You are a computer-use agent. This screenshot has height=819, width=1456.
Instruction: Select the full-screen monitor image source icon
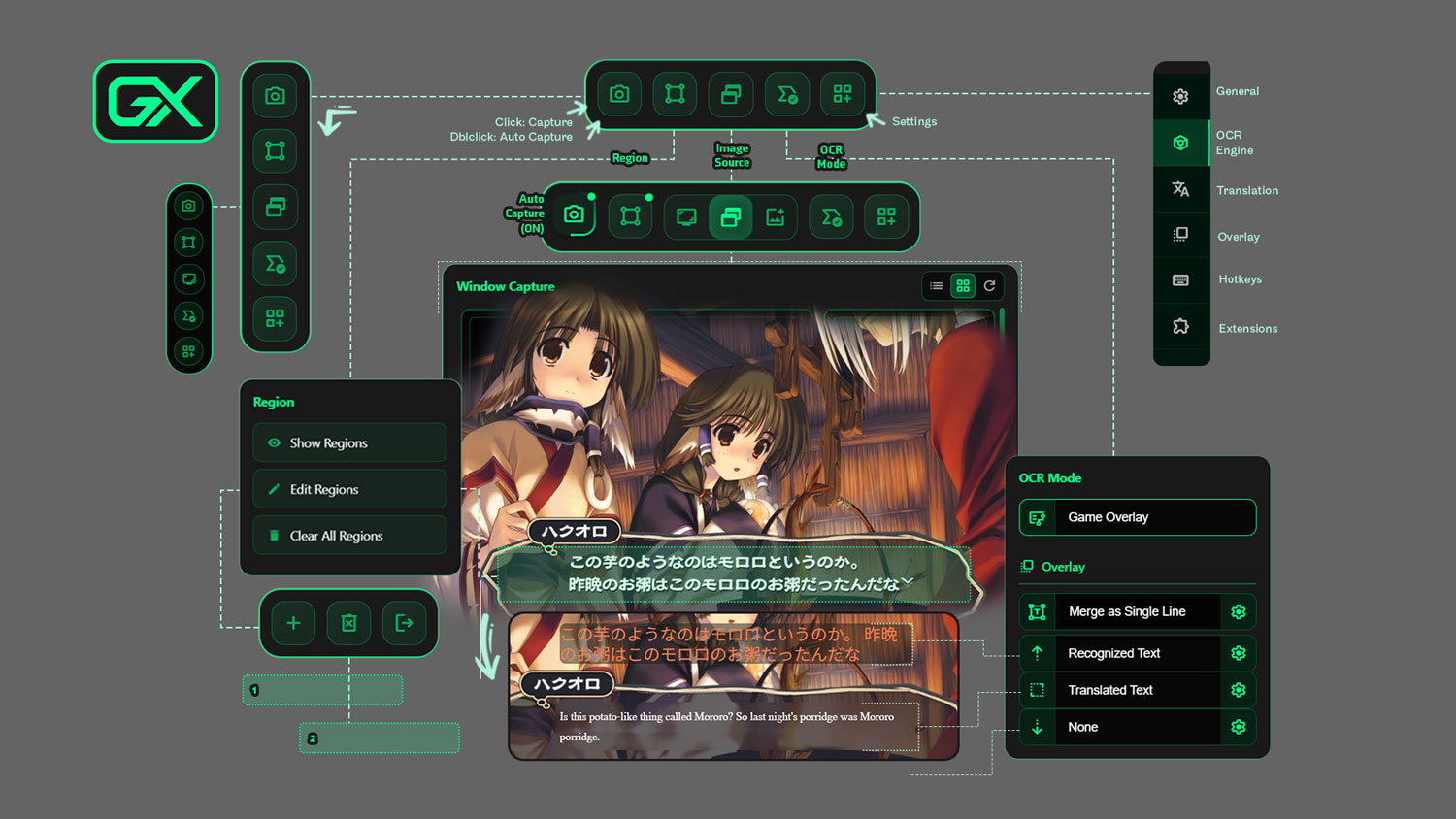686,216
